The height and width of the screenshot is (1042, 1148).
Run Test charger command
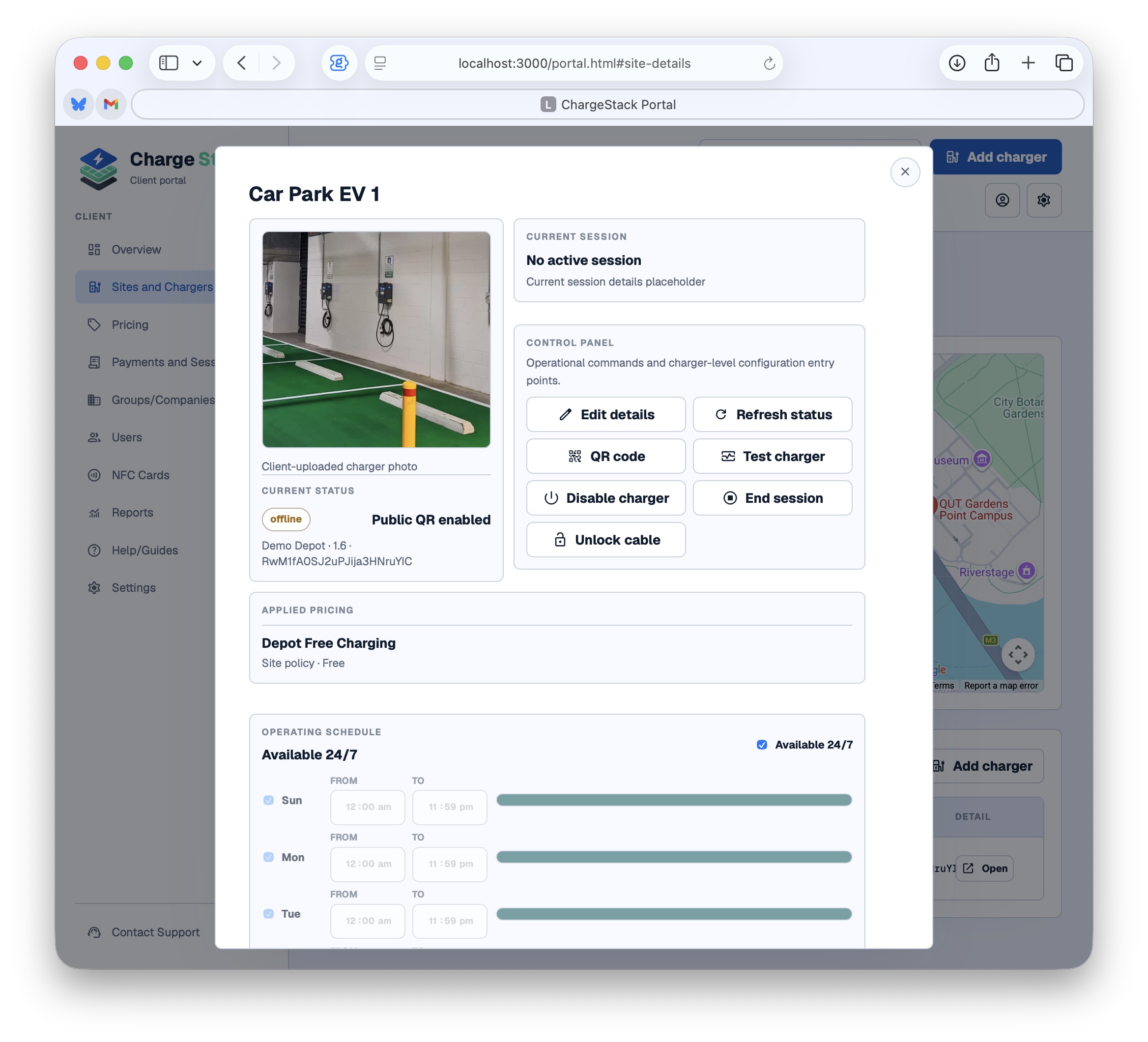772,456
